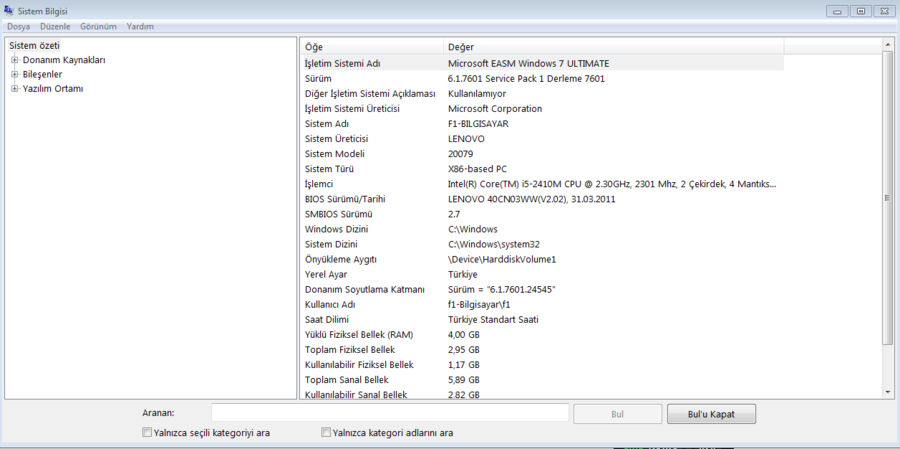Close the Sistem Bilgisi window
The width and height of the screenshot is (900, 449).
click(884, 11)
